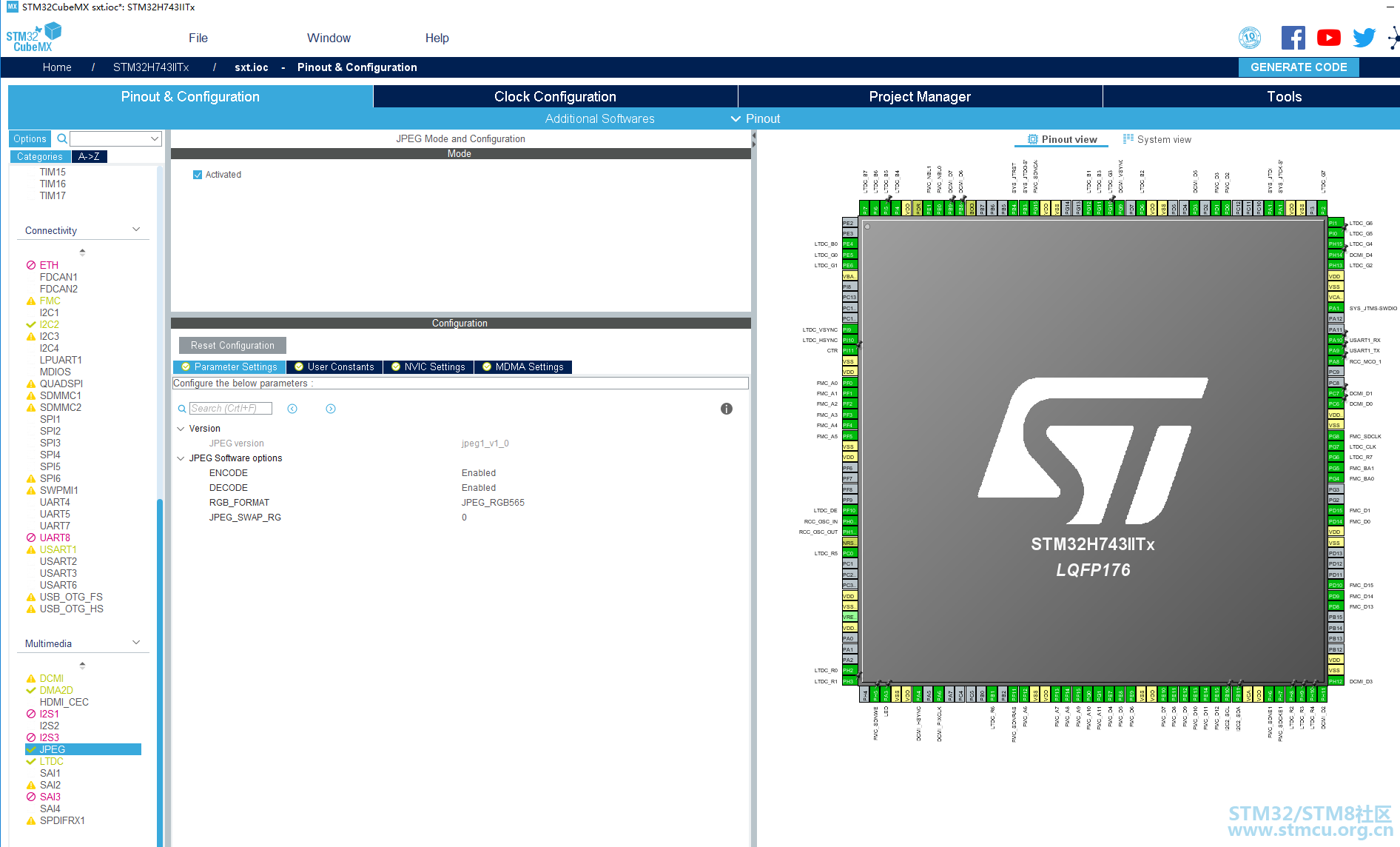This screenshot has height=847, width=1400.
Task: Click the DECODE Enabled value
Action: click(x=479, y=488)
